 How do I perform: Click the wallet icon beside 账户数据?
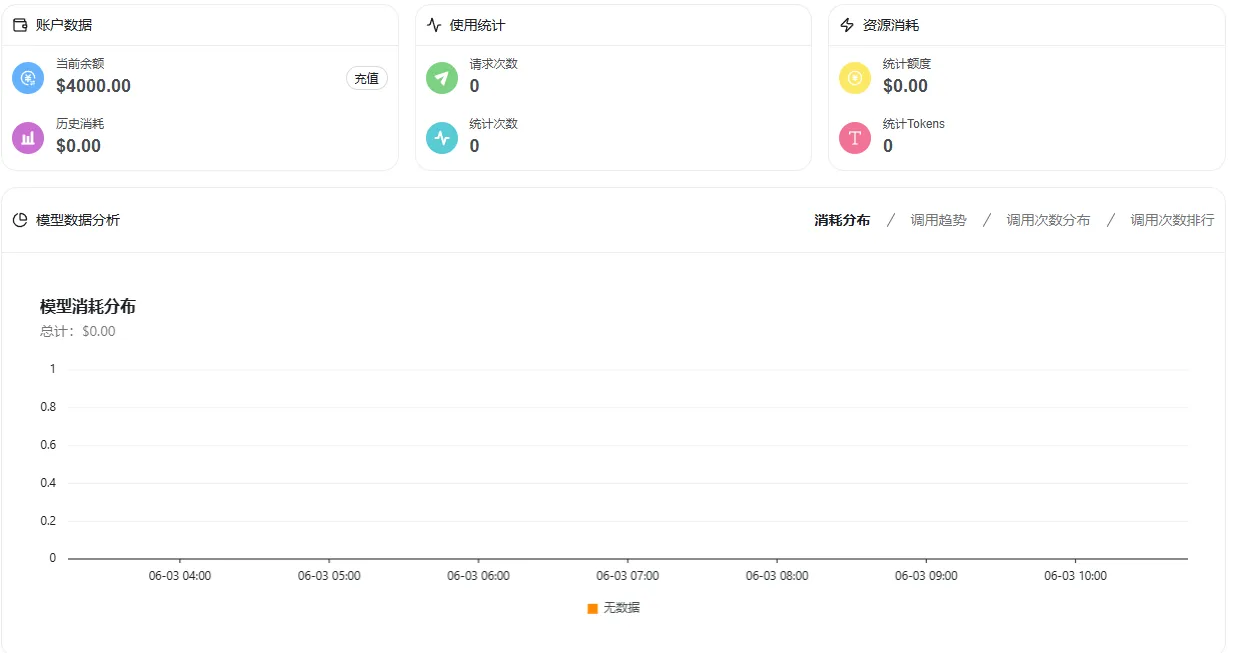[20, 25]
